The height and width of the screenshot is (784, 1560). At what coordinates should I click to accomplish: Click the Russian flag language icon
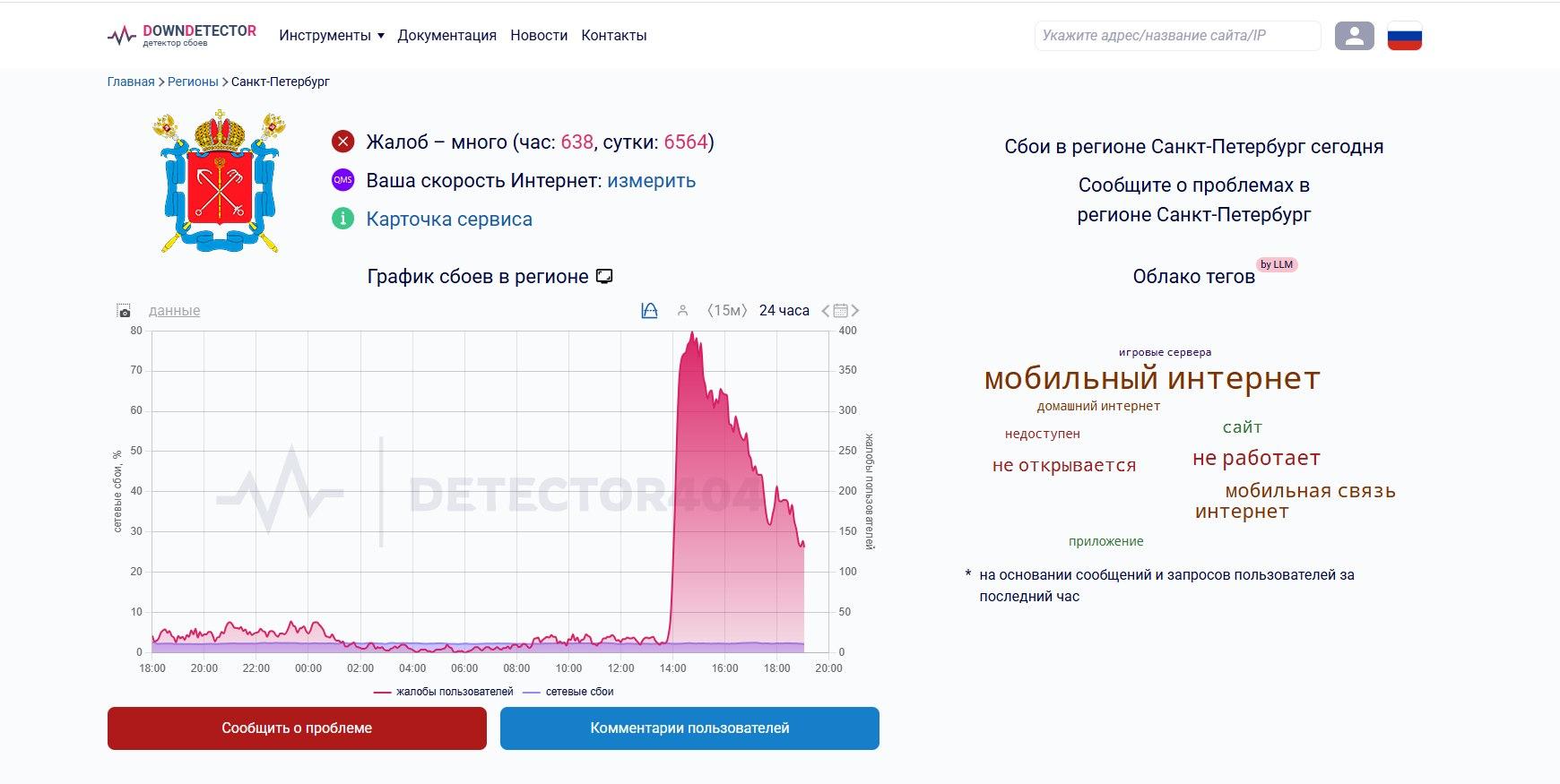point(1404,36)
